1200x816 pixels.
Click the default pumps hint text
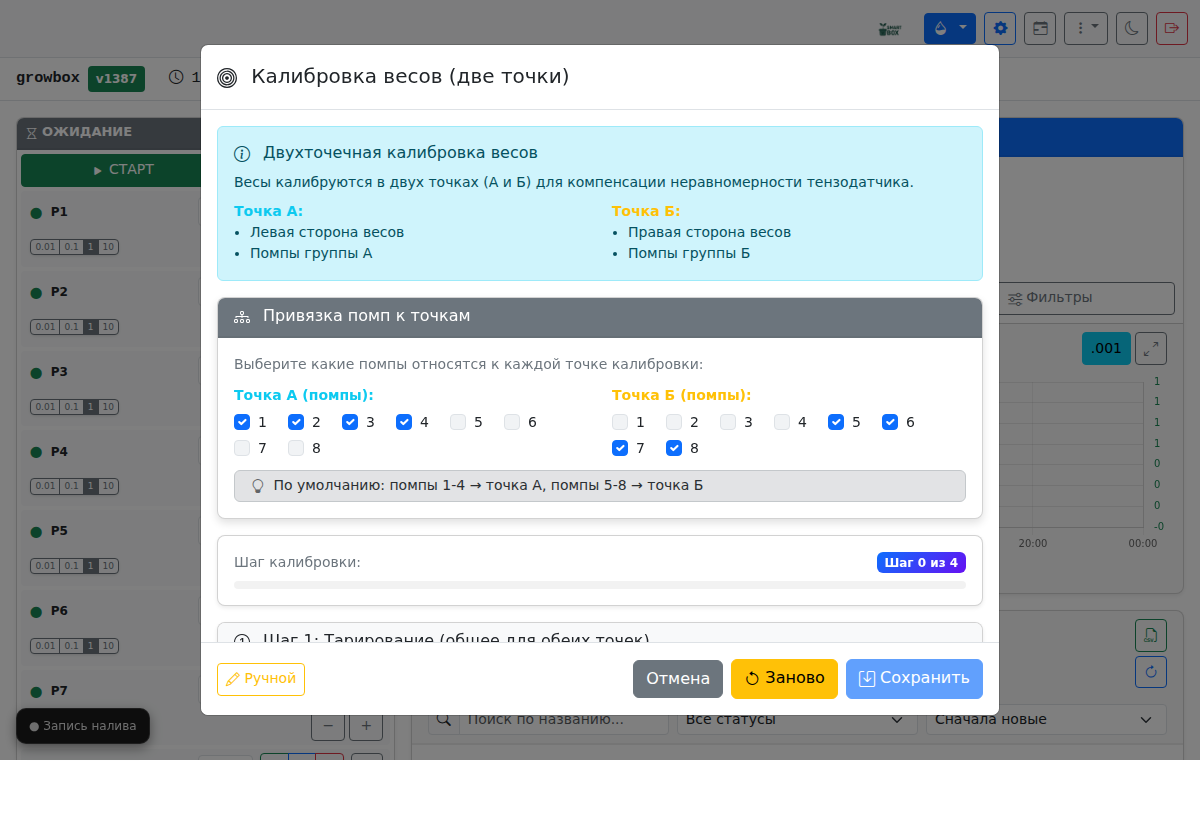point(488,486)
